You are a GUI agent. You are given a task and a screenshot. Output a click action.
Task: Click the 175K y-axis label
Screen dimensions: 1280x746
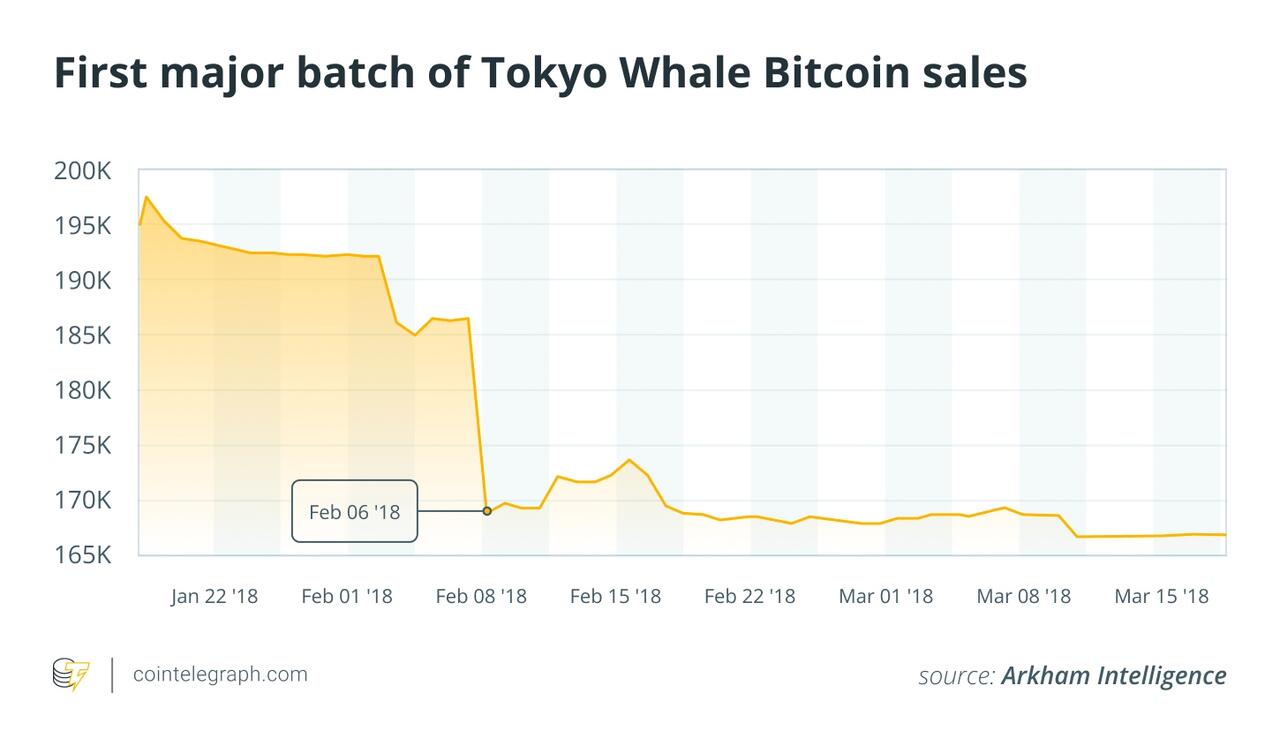point(82,446)
